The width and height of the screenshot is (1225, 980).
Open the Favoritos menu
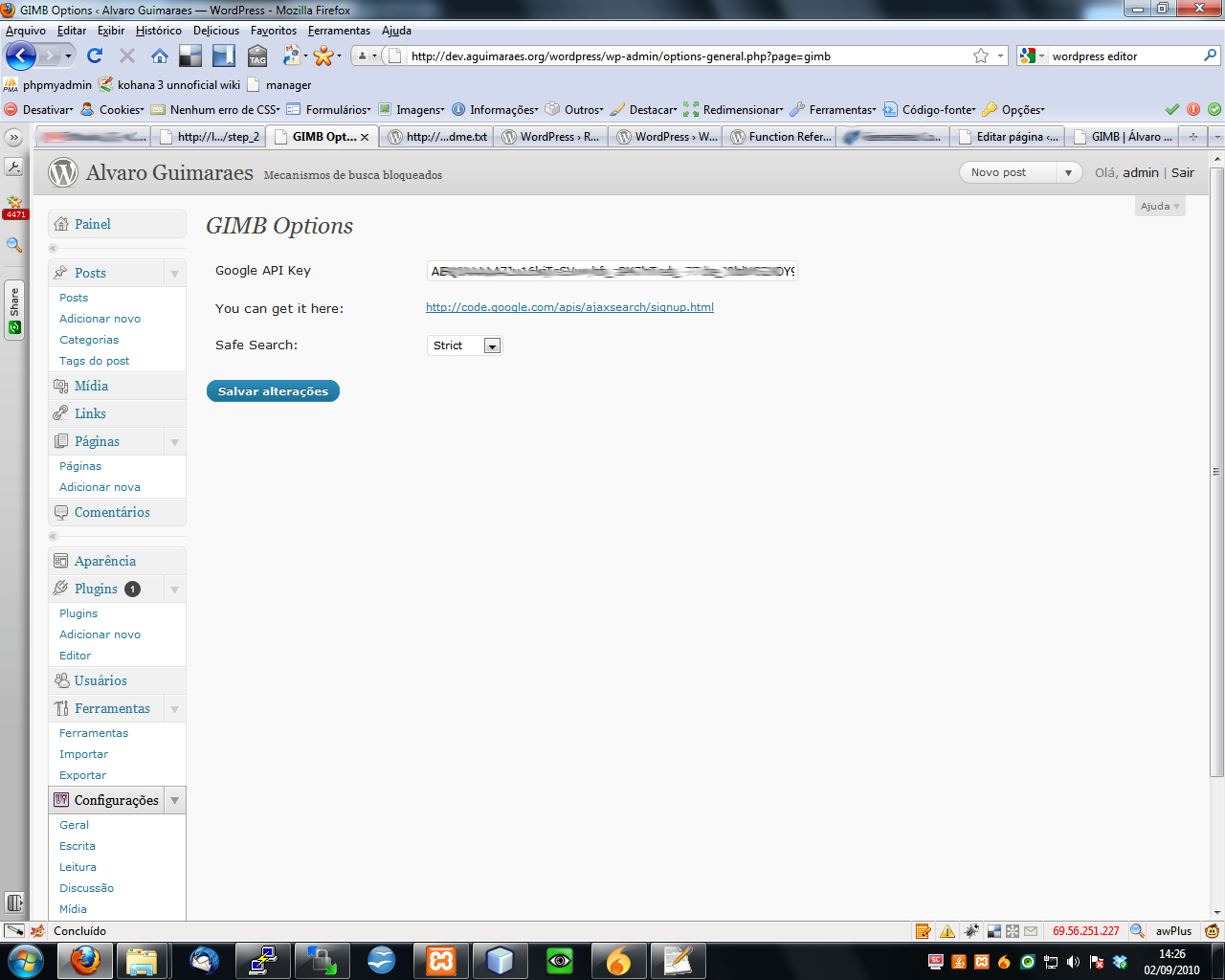(x=274, y=31)
